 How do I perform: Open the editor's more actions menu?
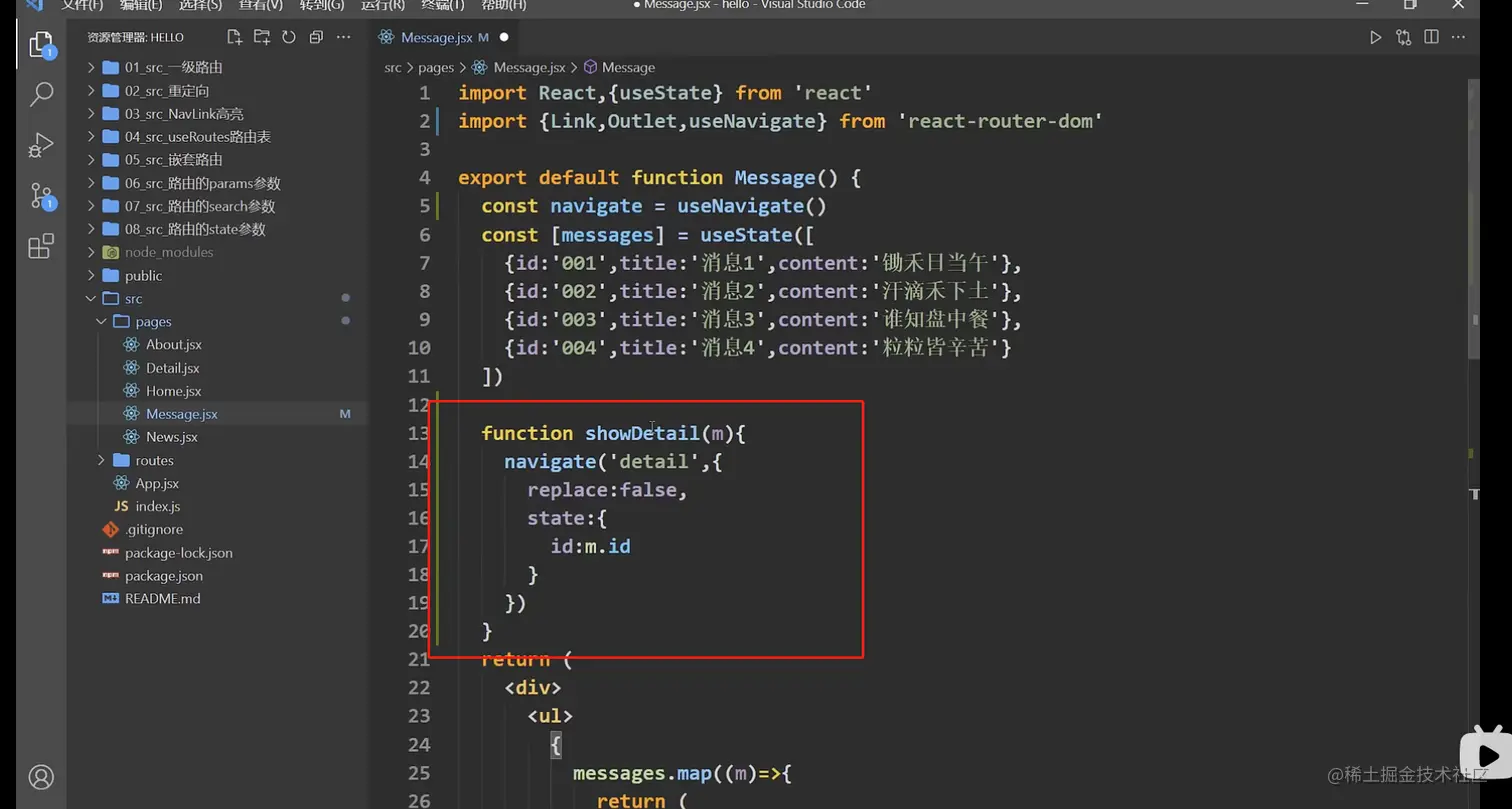point(1459,37)
